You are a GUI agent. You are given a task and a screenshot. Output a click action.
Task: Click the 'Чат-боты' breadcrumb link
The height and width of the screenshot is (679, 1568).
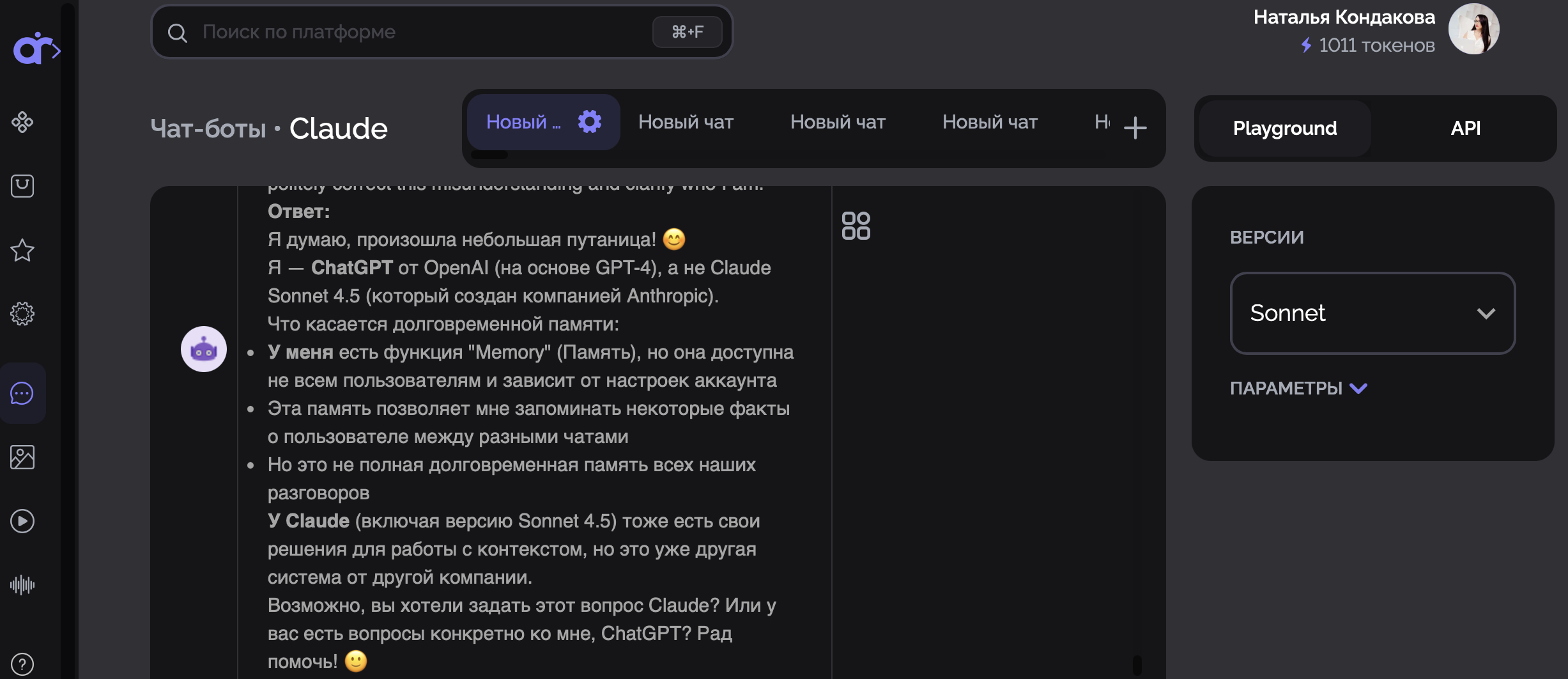click(x=208, y=129)
